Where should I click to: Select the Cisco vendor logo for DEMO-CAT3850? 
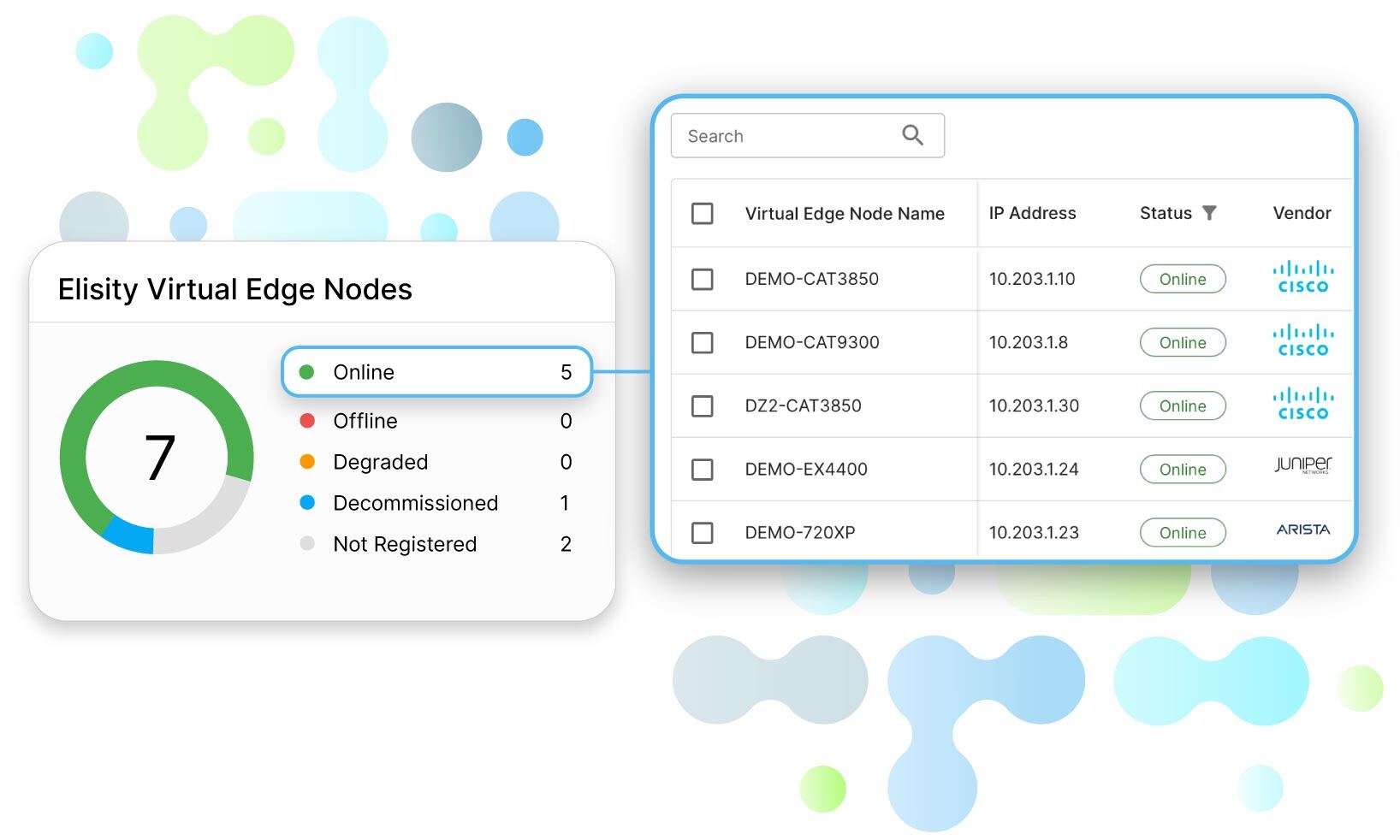1302,278
